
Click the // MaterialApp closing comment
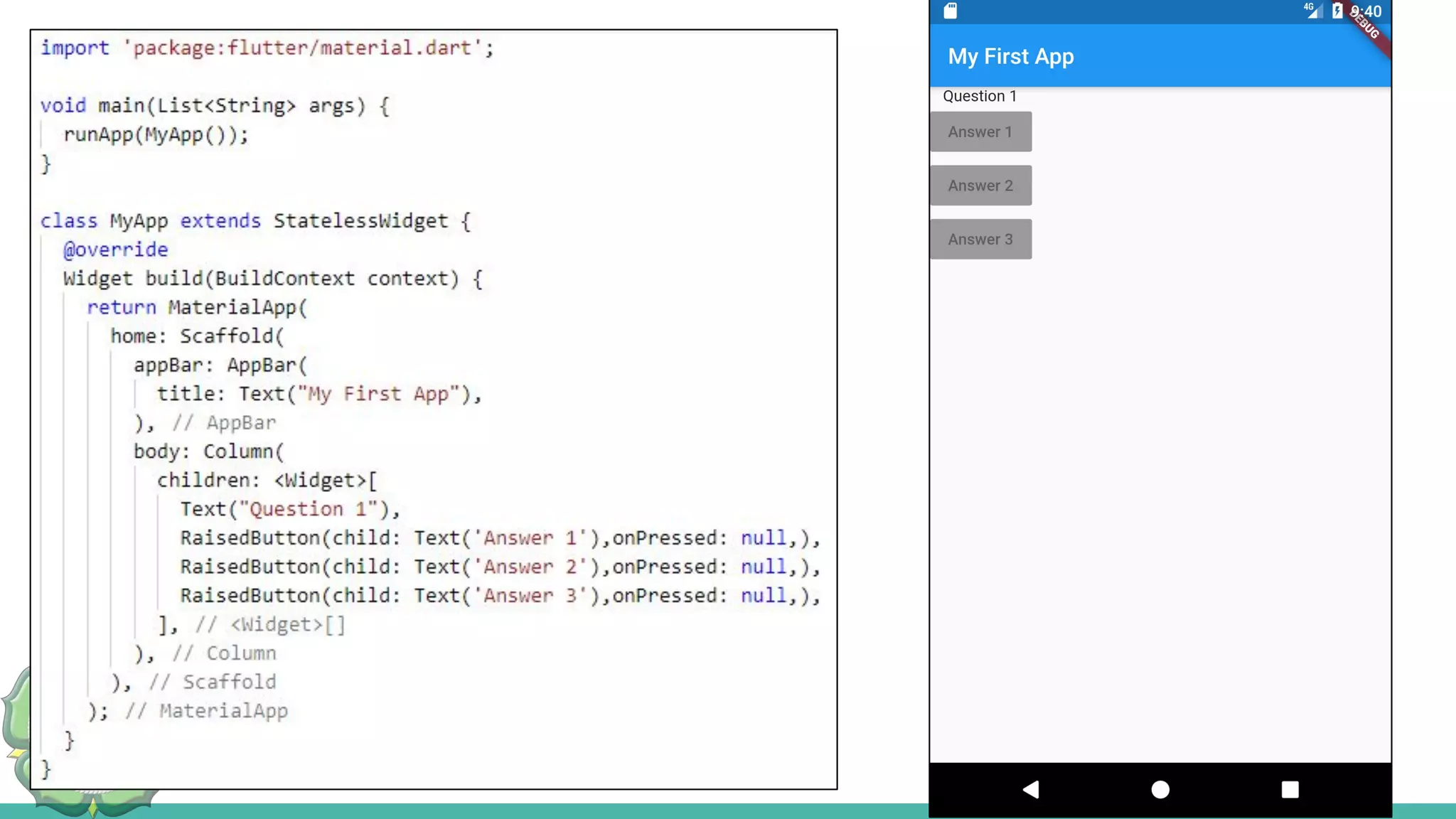[206, 711]
